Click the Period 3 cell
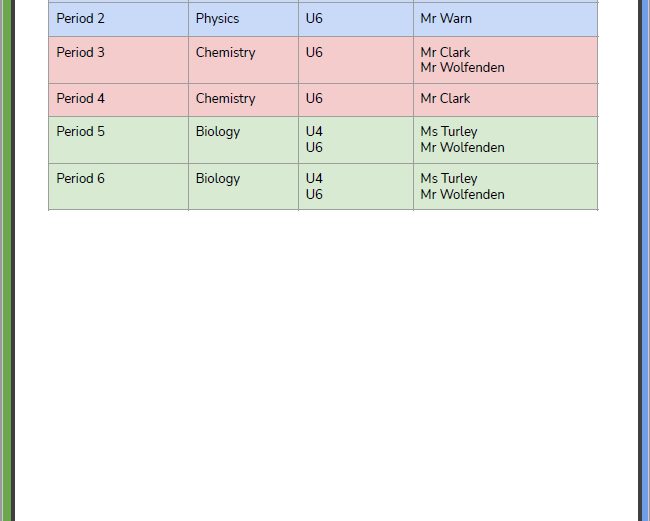This screenshot has height=521, width=650. pos(81,53)
